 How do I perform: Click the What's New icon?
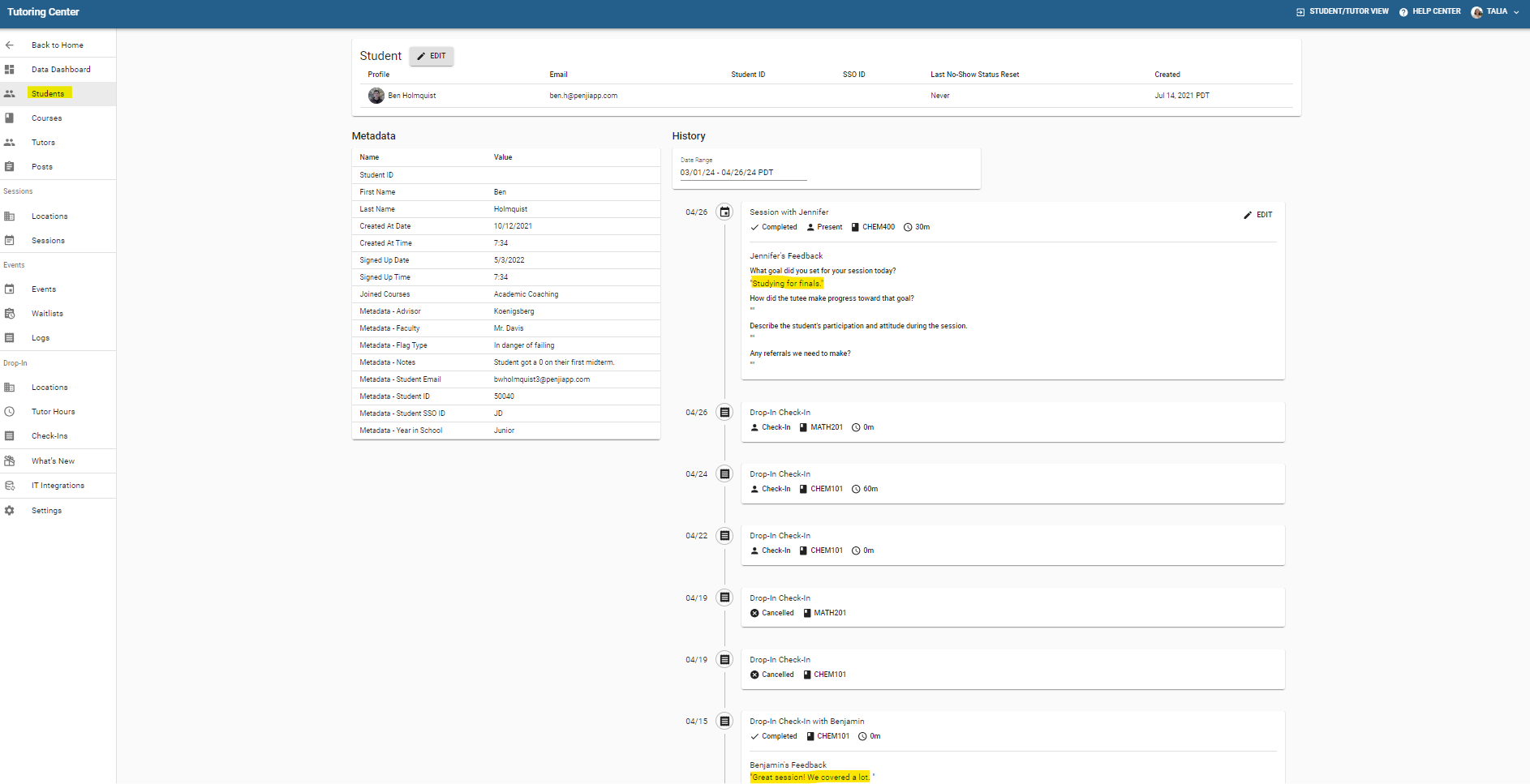tap(11, 460)
